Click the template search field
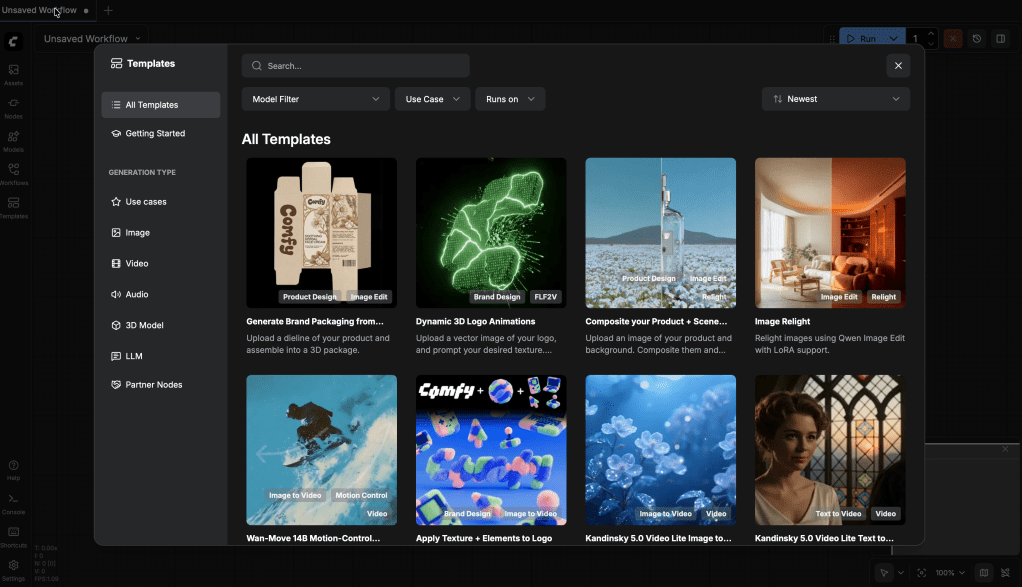 pos(355,66)
